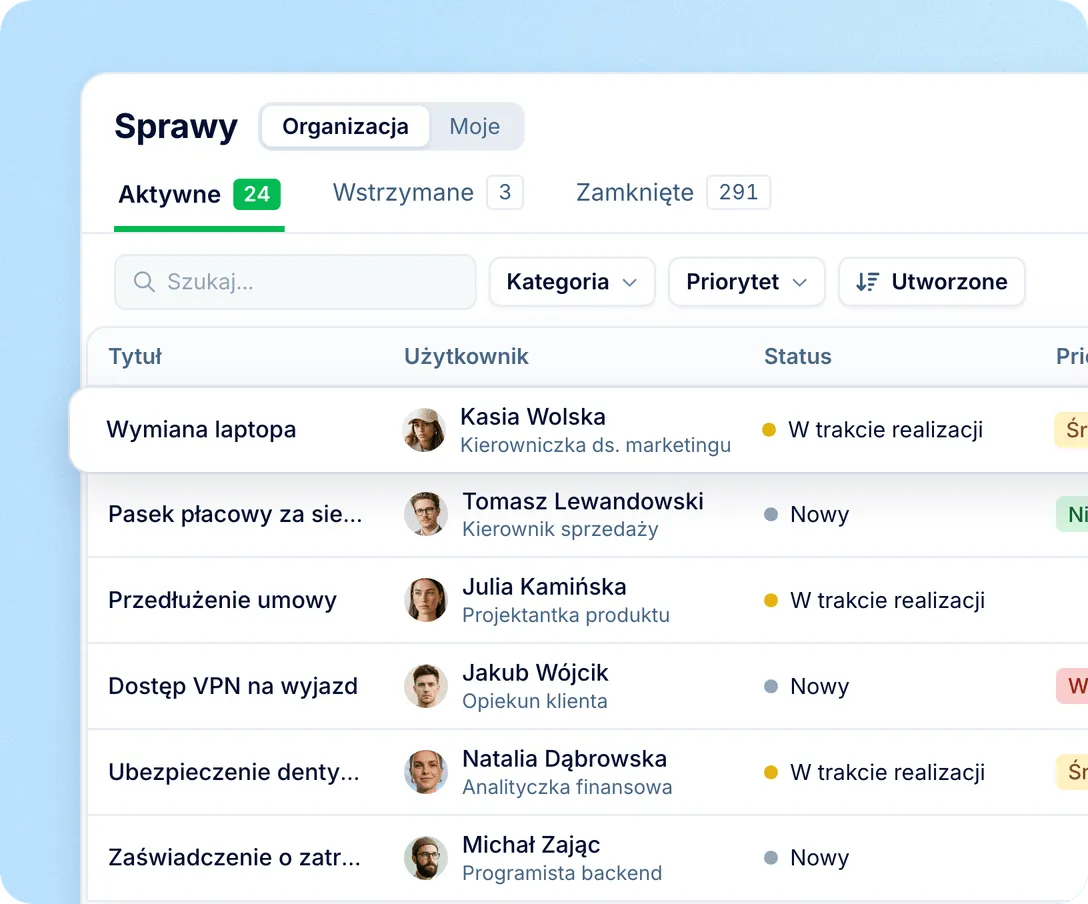1088x904 pixels.
Task: Click Nowy status for Pasek płacowy
Action: click(x=806, y=514)
